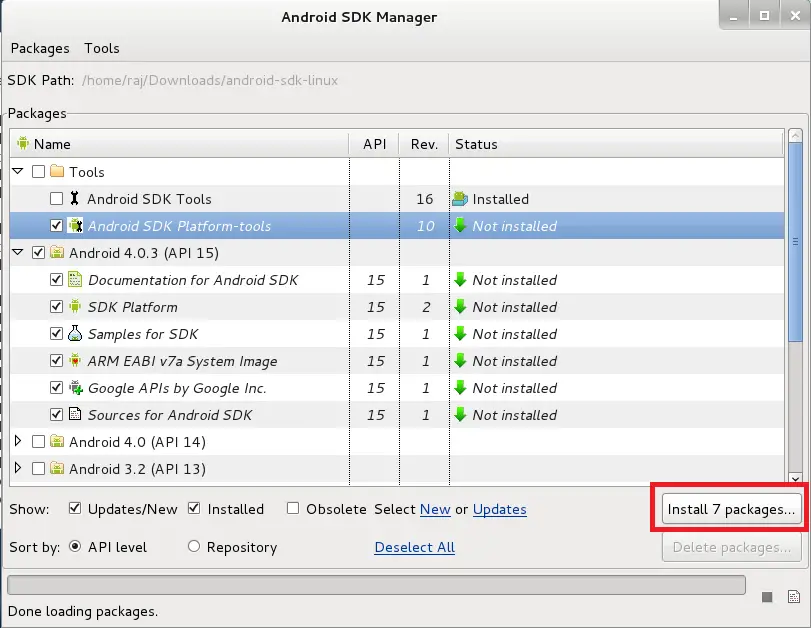Viewport: 811px width, 628px height.
Task: Click the Deselect All link
Action: pyautogui.click(x=414, y=547)
